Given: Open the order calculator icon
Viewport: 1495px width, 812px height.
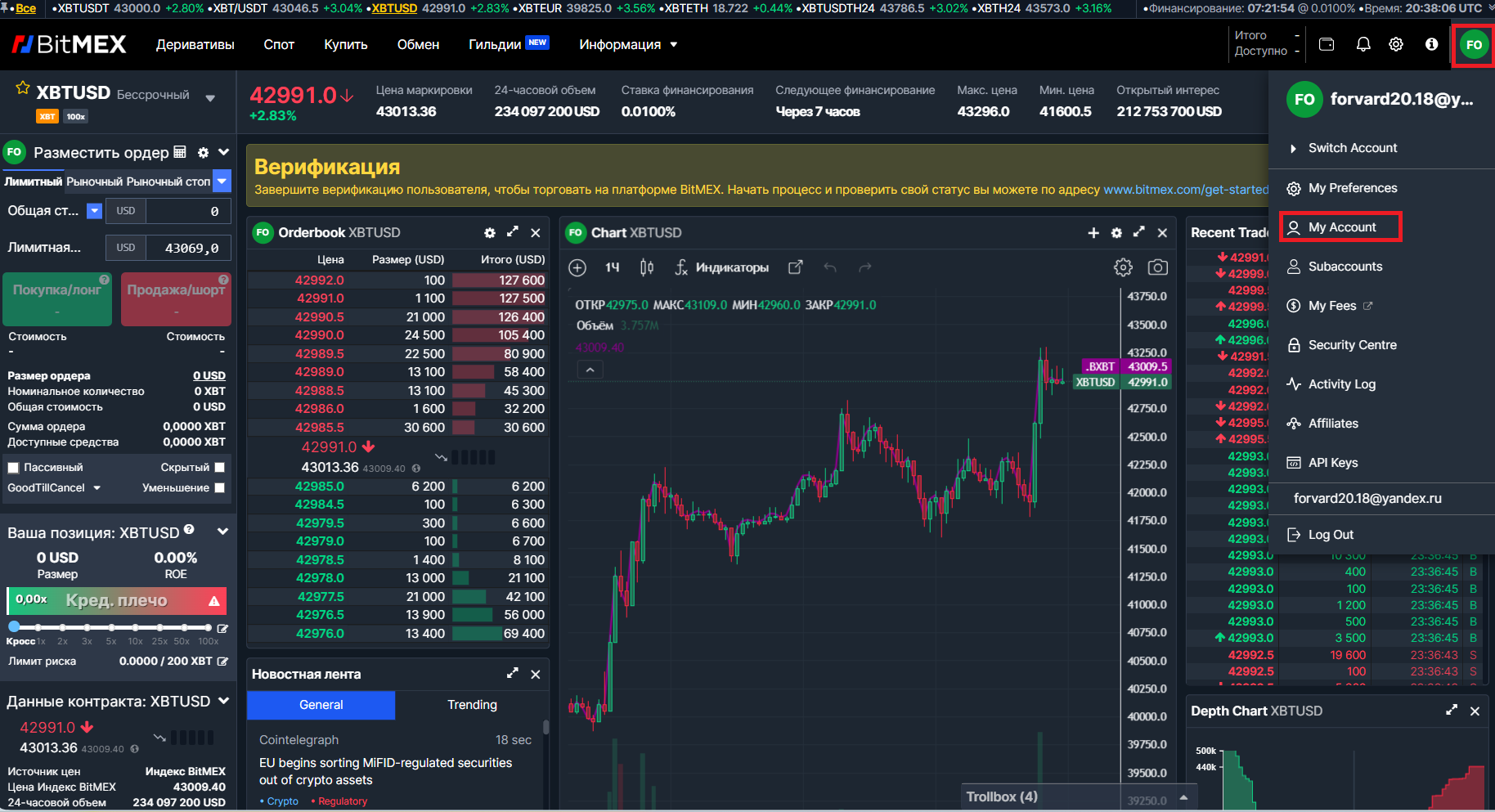Looking at the screenshot, I should coord(180,152).
